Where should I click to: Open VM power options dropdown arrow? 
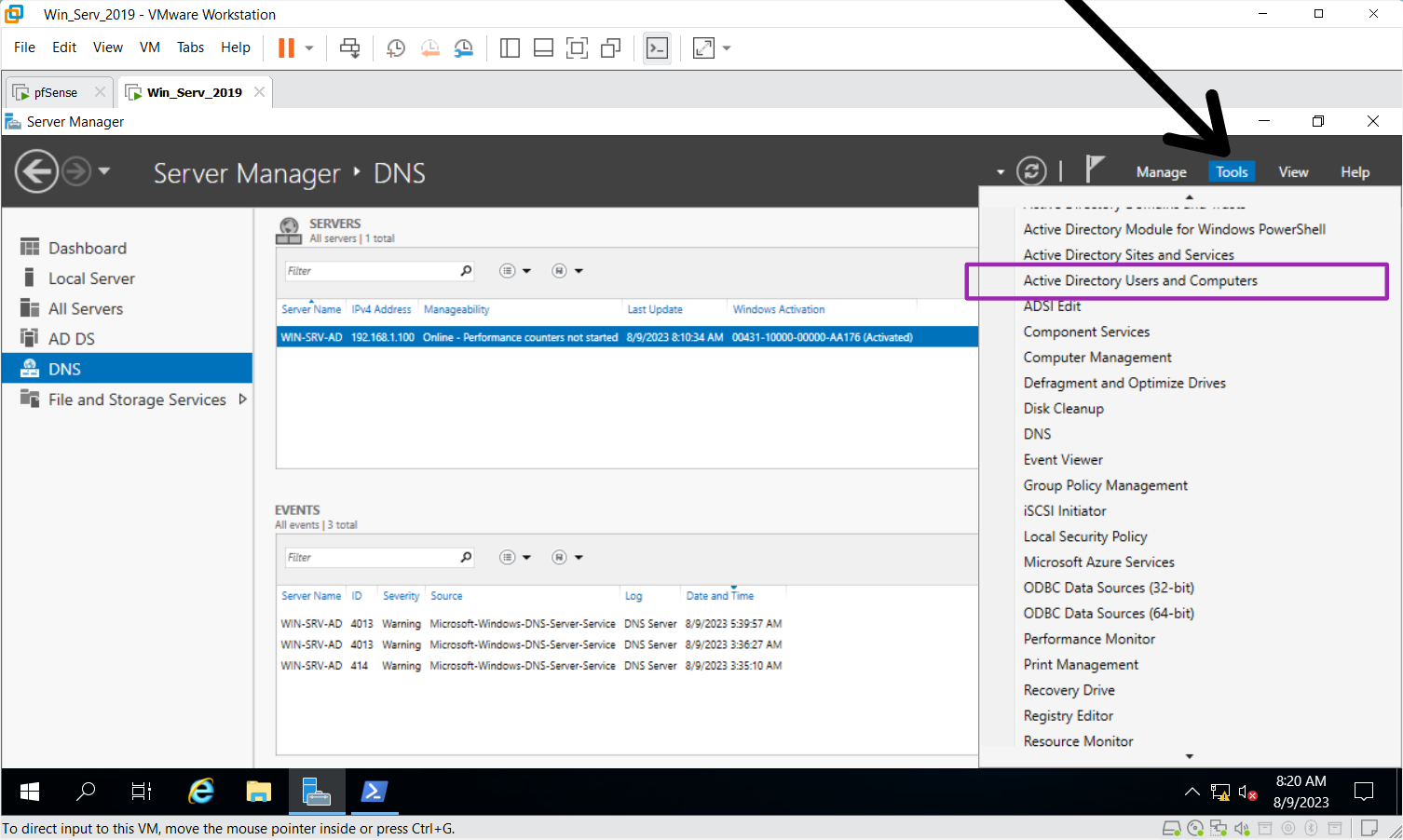(x=309, y=47)
